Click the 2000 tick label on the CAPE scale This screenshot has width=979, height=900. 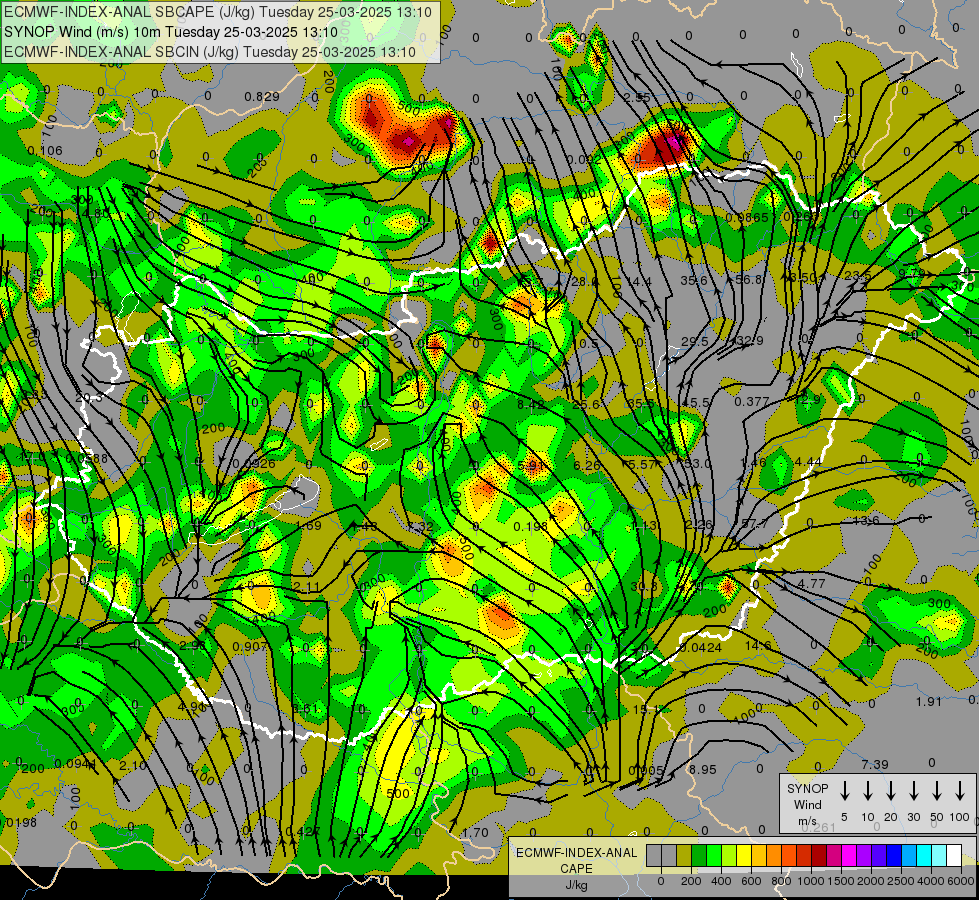coord(871,881)
